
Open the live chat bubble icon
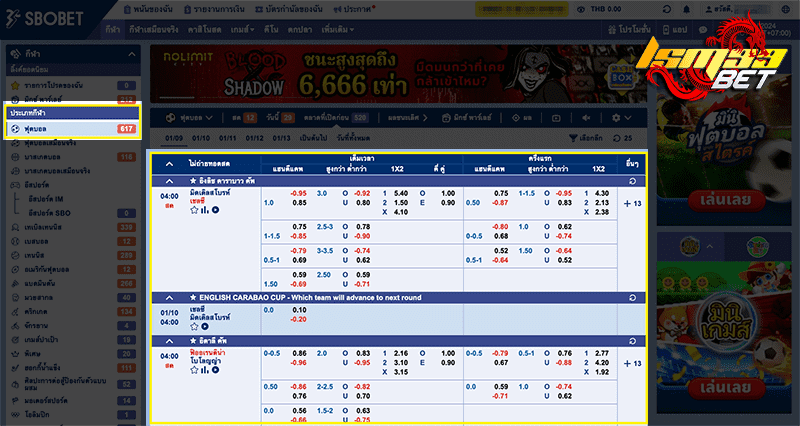click(703, 30)
